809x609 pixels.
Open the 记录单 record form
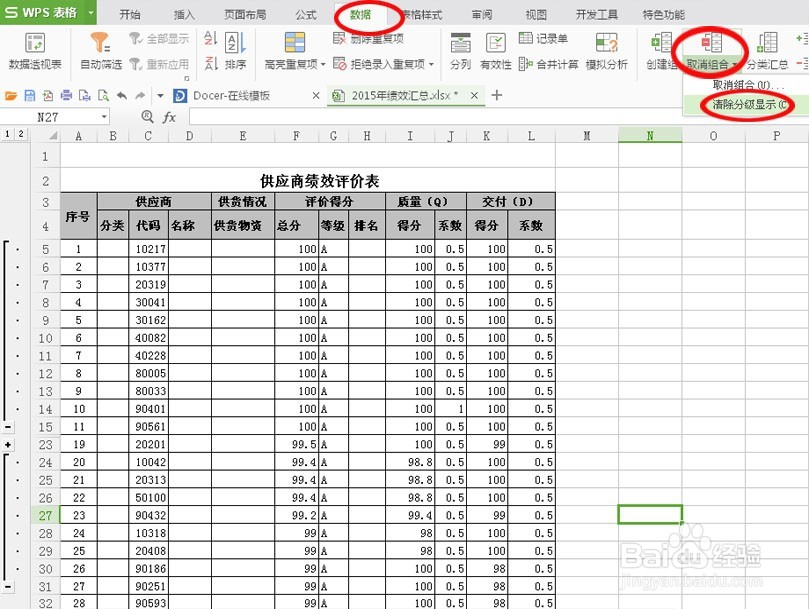tap(543, 38)
